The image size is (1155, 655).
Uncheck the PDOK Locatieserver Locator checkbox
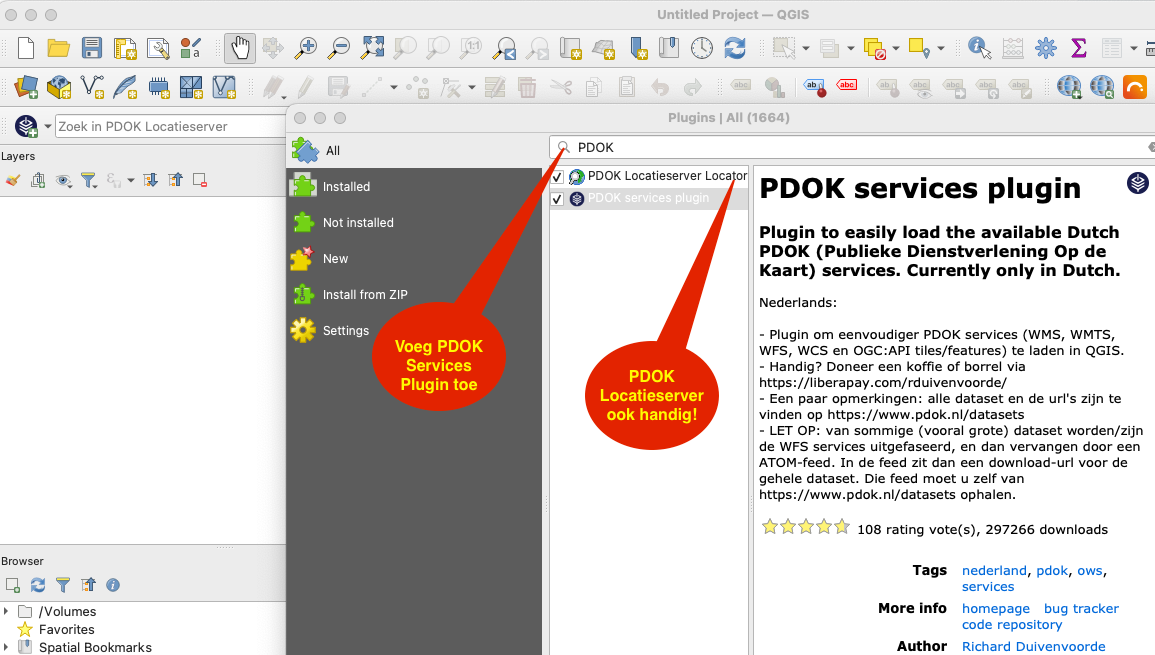[x=558, y=177]
